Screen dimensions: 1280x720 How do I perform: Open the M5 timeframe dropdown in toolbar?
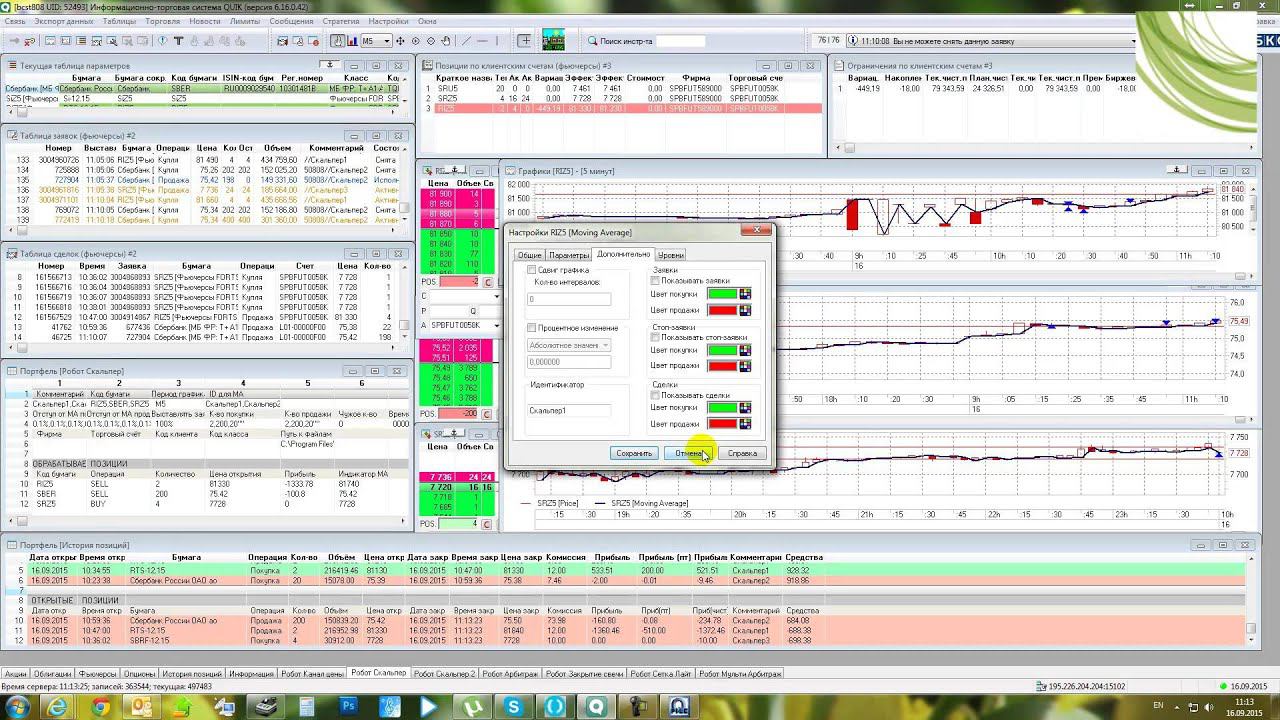(x=375, y=41)
